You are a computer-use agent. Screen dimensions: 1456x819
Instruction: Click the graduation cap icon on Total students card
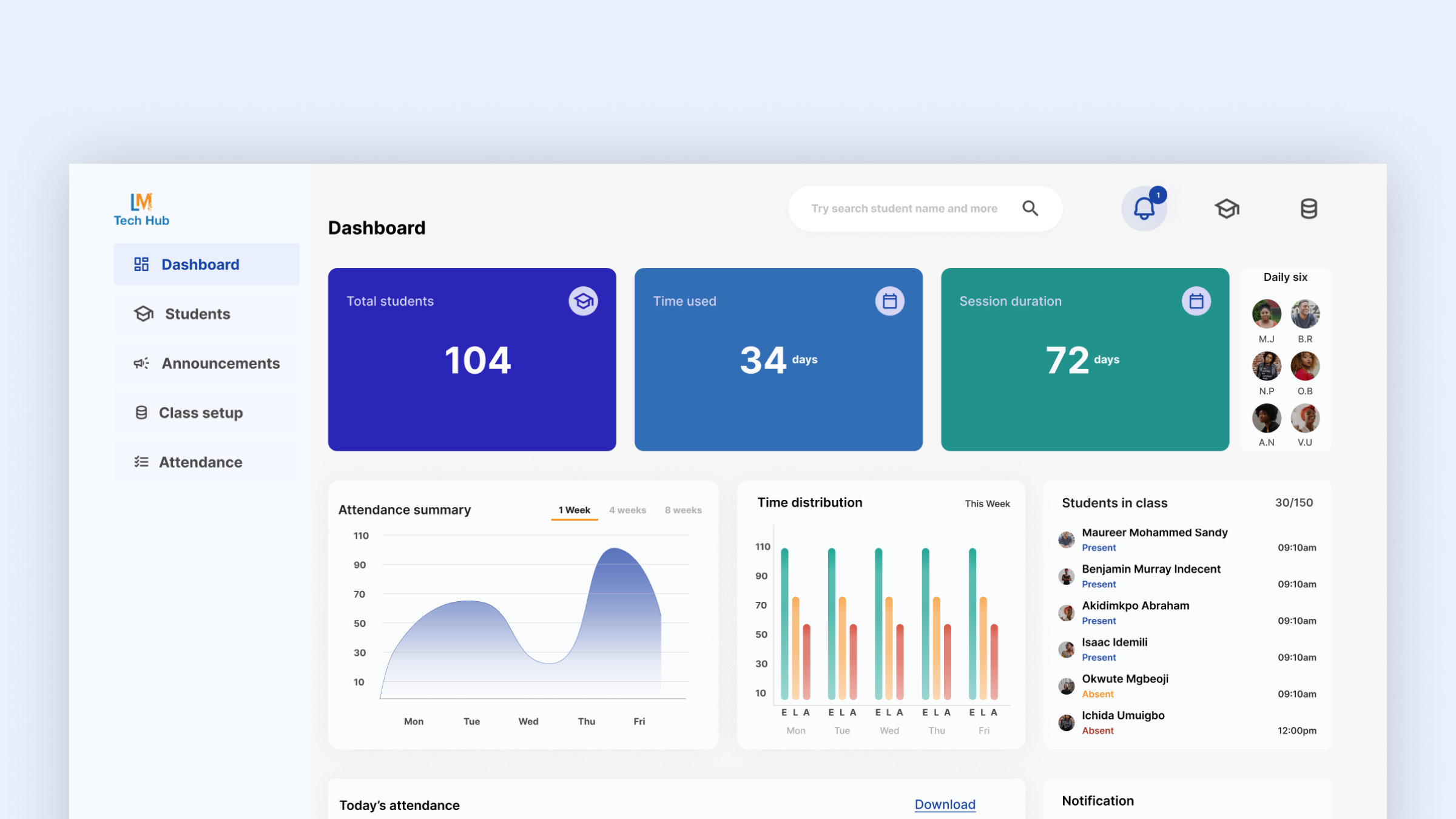(583, 301)
